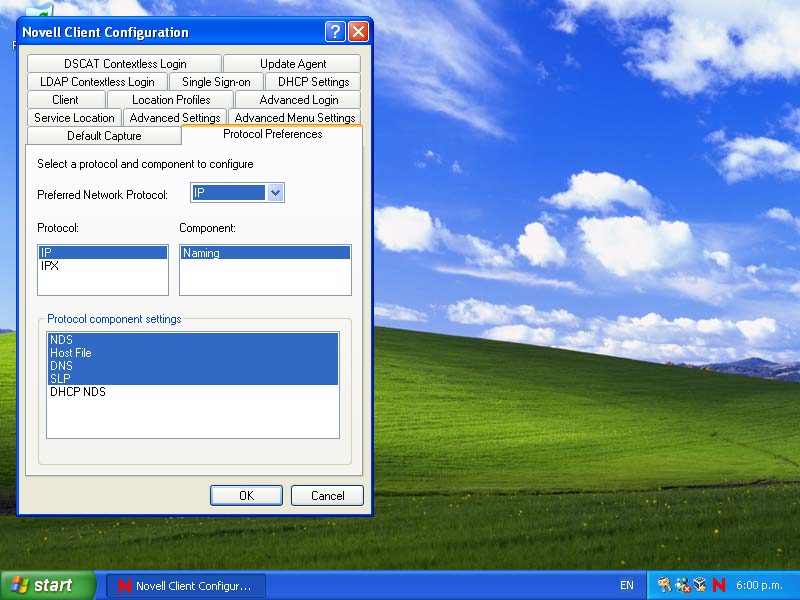Select the Protocol Preferences tab
Viewport: 800px width, 600px height.
pyautogui.click(x=272, y=134)
